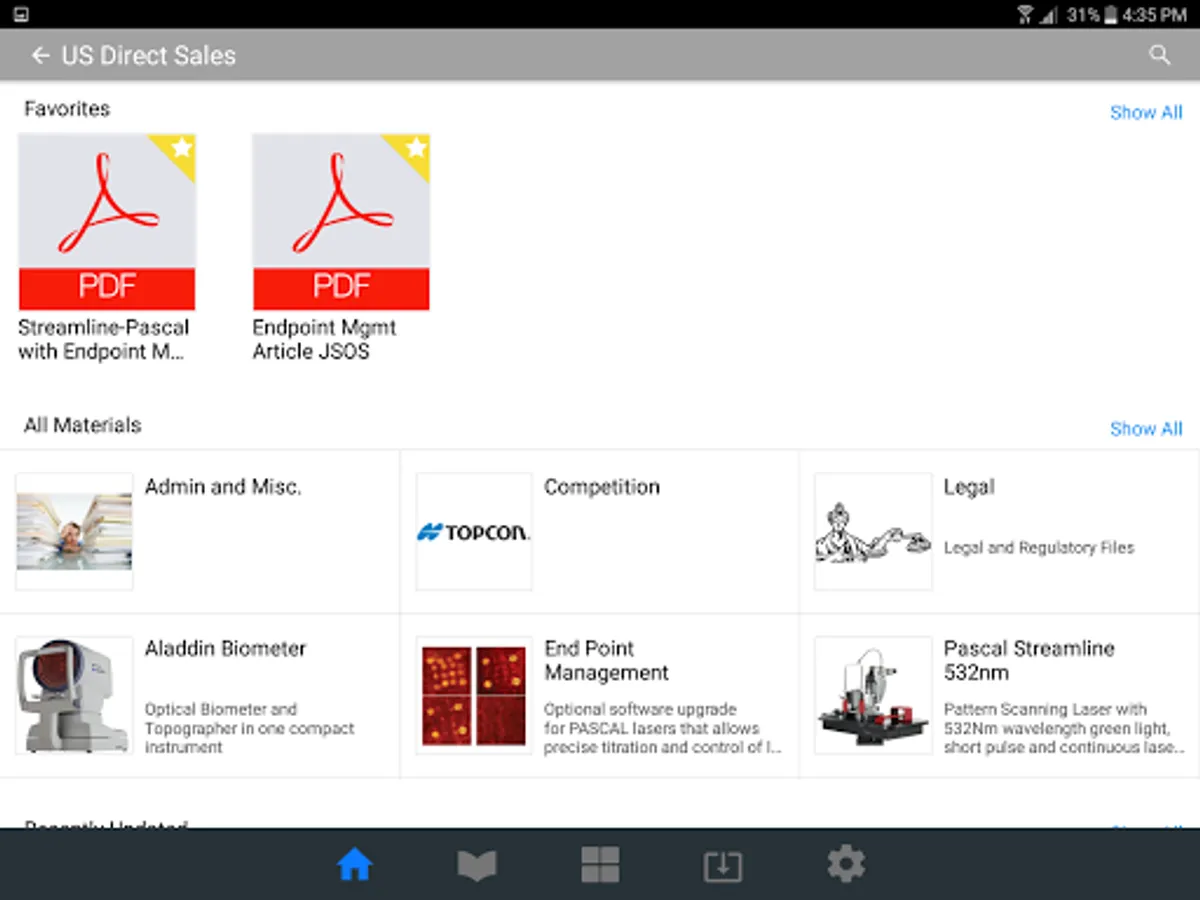Open the grid view icon
Viewport: 1200px width, 900px height.
tap(600, 865)
